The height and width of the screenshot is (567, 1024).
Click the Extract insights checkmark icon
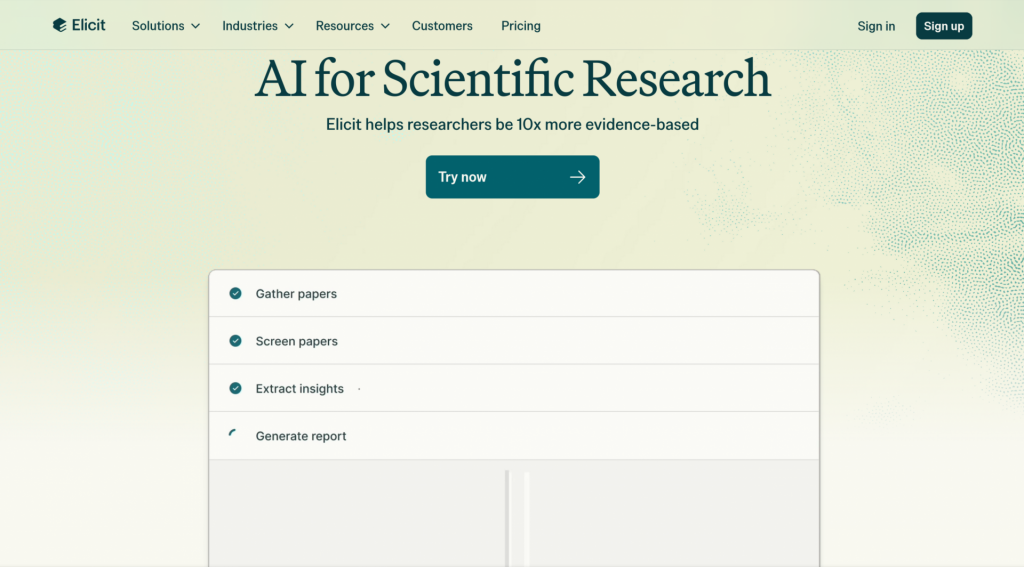235,388
